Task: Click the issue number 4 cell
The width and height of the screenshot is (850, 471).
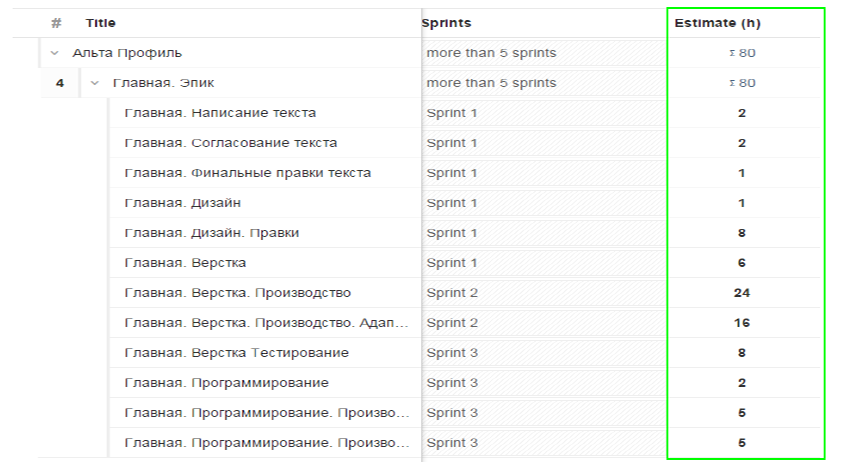Action: coord(60,83)
